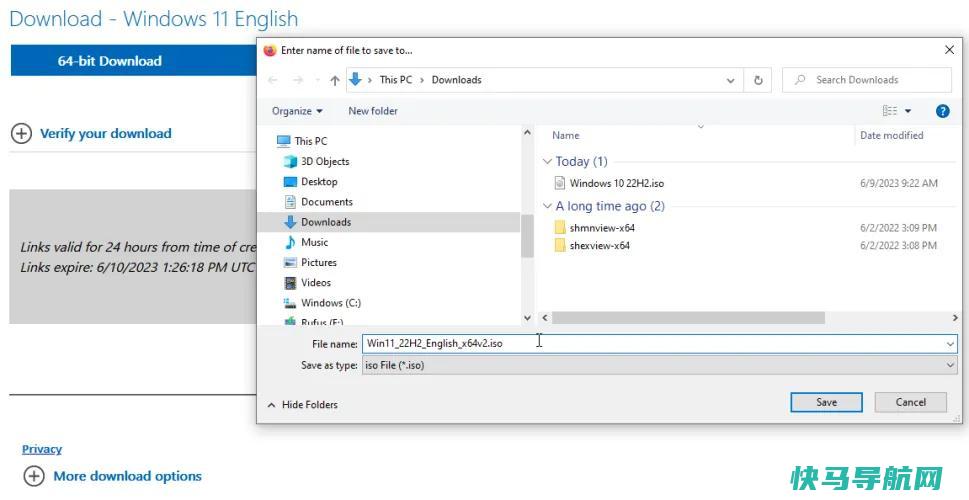Select Desktop in the navigation tree
The height and width of the screenshot is (500, 969).
click(319, 182)
